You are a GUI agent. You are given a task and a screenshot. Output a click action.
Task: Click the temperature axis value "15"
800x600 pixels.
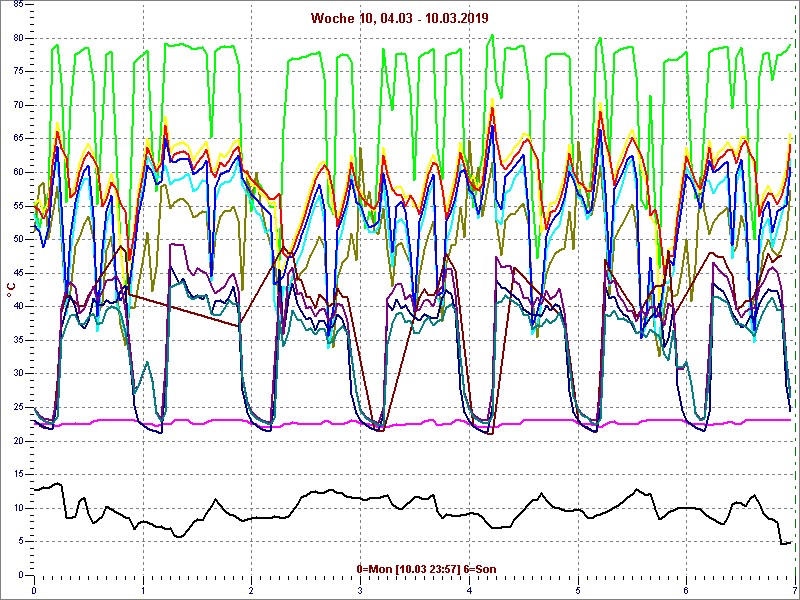[17, 474]
